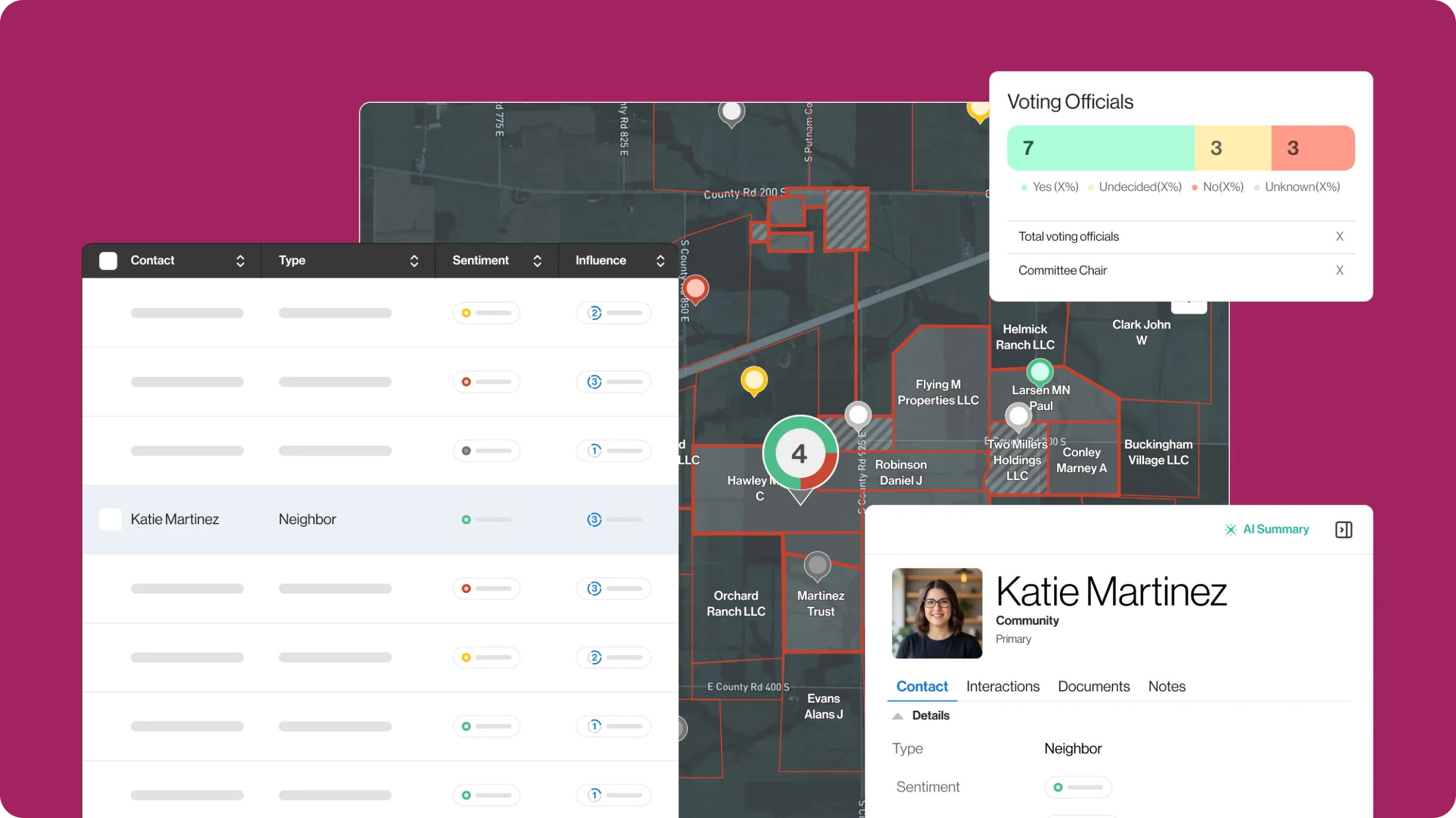This screenshot has width=1456, height=818.
Task: Click the Total voting officials row
Action: (x=1181, y=237)
